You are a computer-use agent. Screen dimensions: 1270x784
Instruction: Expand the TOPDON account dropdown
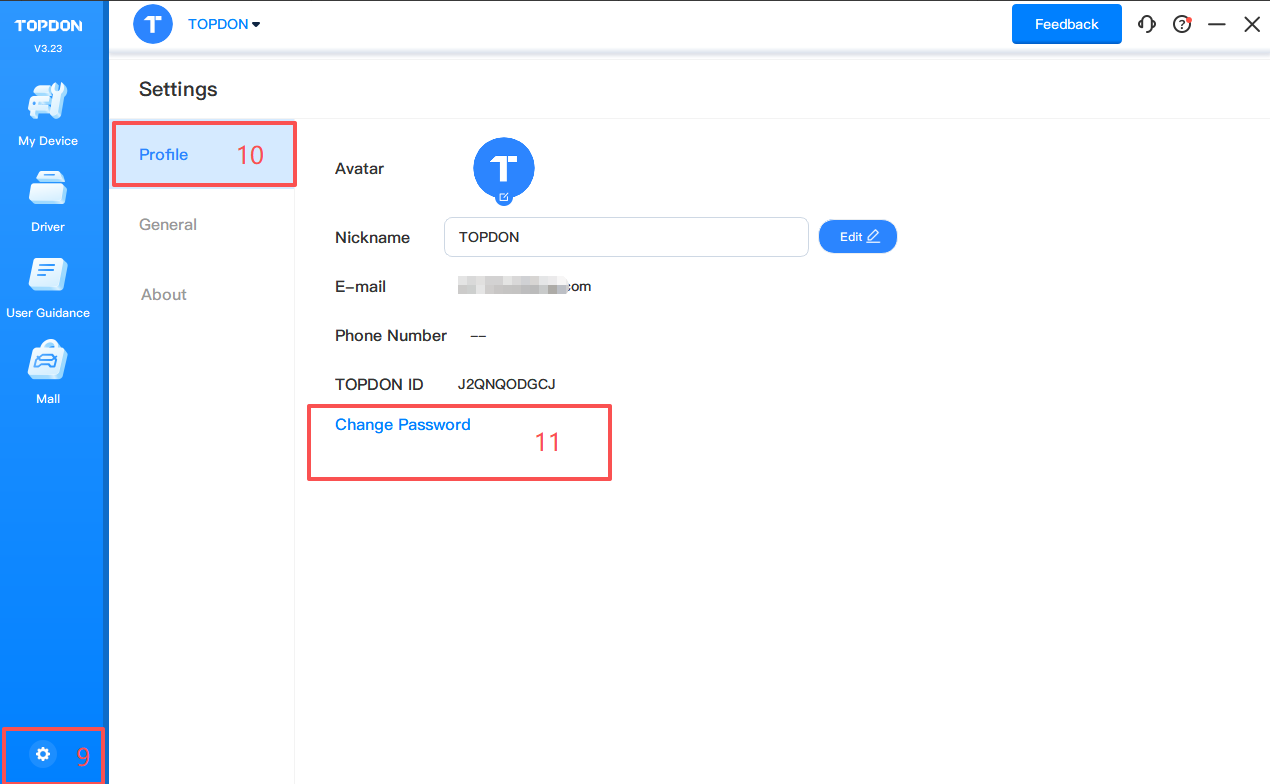(224, 24)
